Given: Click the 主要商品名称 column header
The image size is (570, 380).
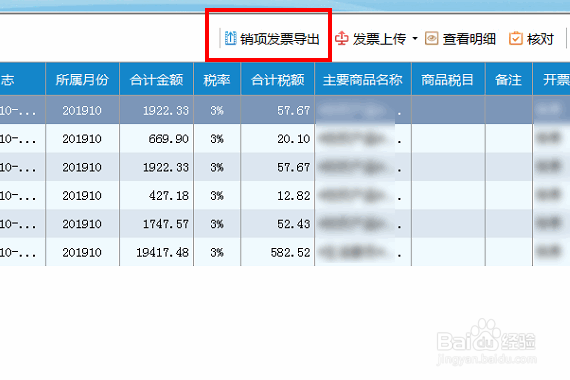Looking at the screenshot, I should (x=363, y=79).
